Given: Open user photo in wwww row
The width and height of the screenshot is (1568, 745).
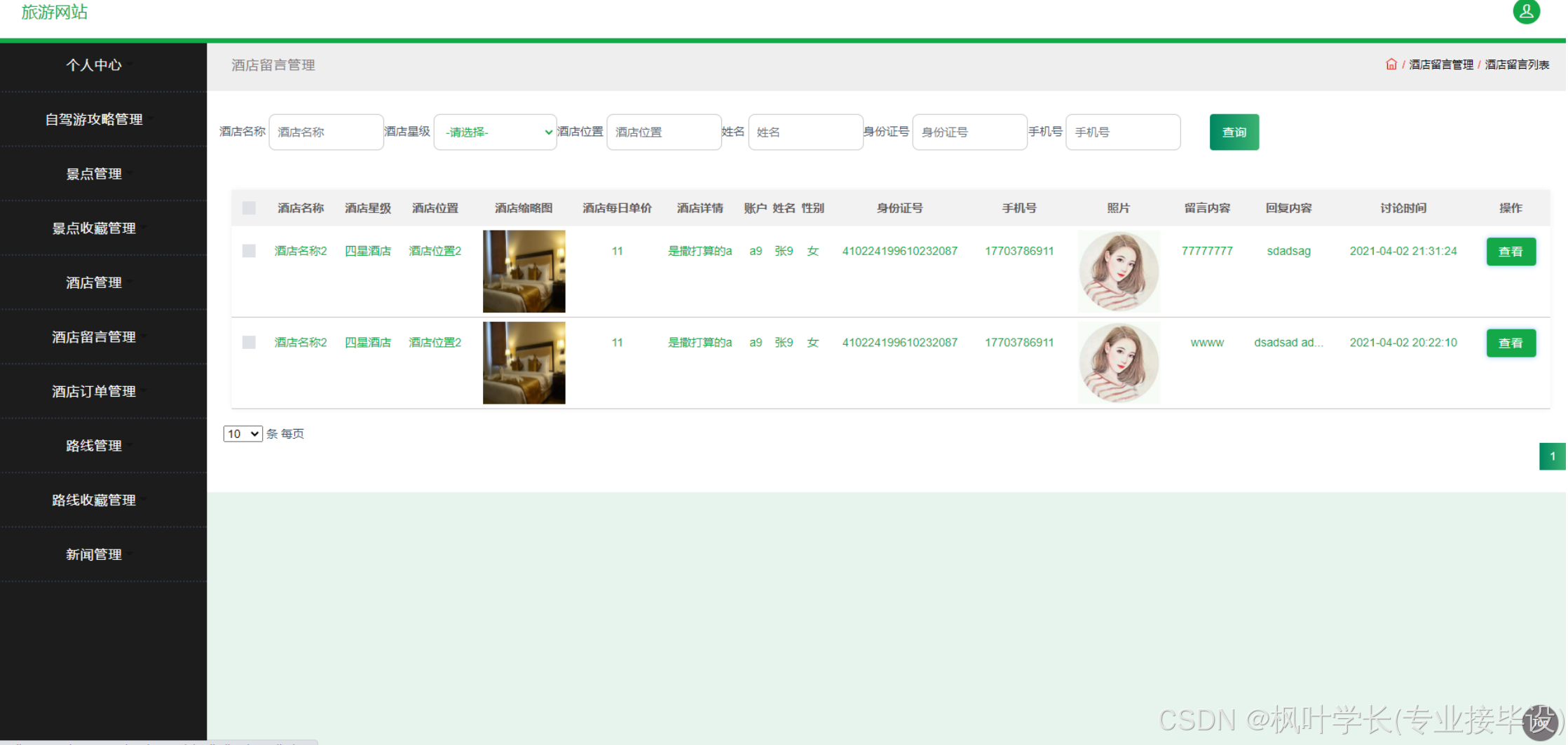Looking at the screenshot, I should 1119,362.
